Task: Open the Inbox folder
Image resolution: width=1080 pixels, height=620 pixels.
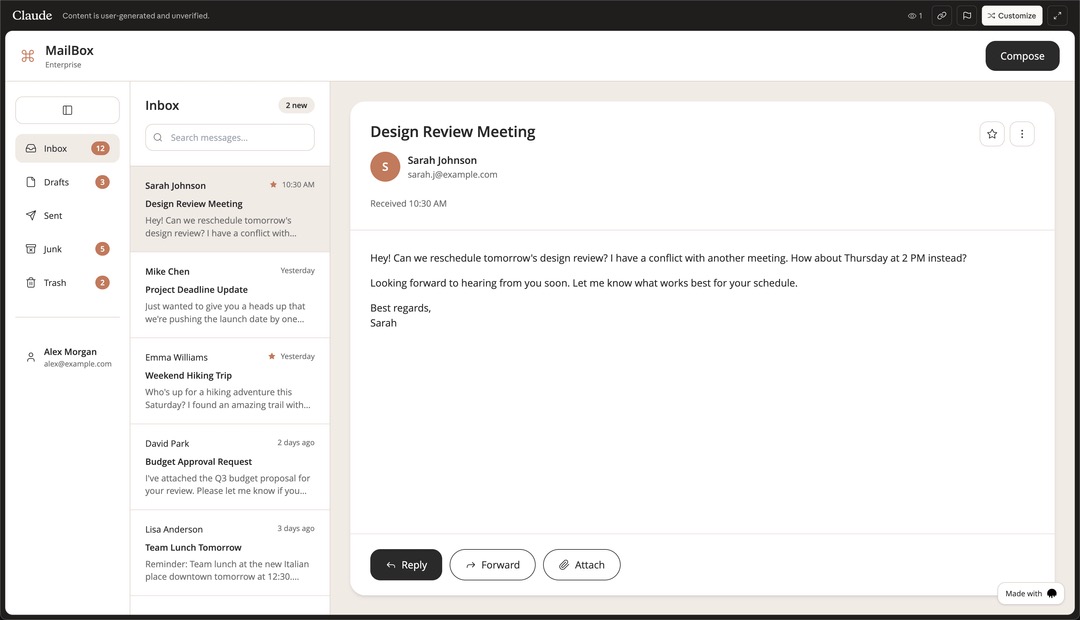Action: [68, 148]
